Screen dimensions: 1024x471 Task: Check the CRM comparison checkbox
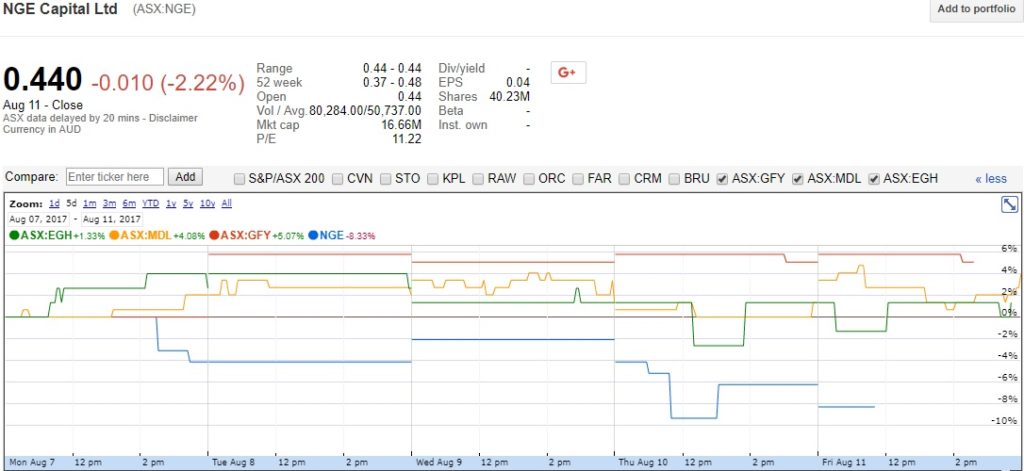click(x=624, y=179)
